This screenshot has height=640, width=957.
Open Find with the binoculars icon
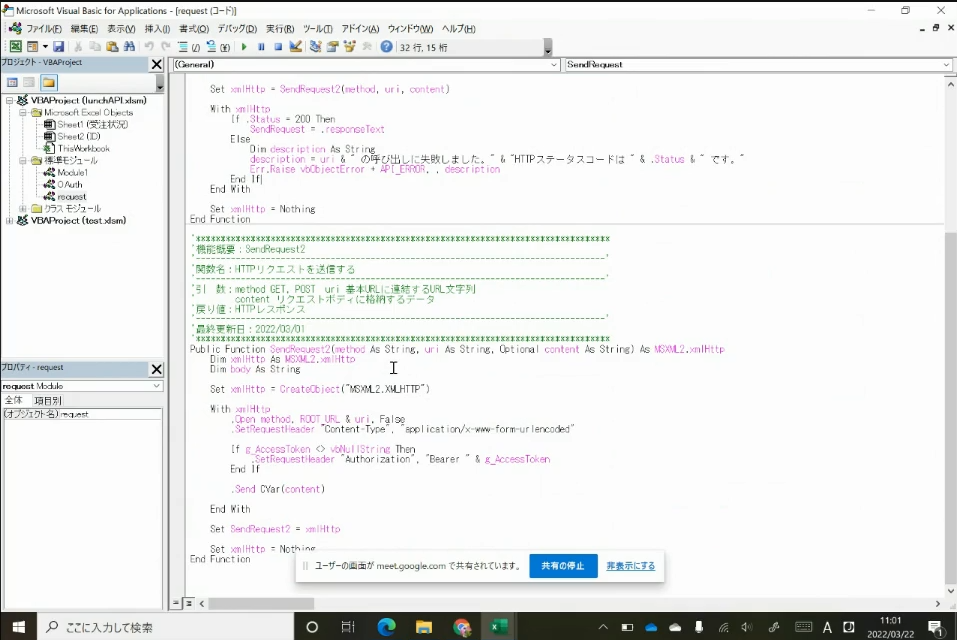[x=129, y=47]
